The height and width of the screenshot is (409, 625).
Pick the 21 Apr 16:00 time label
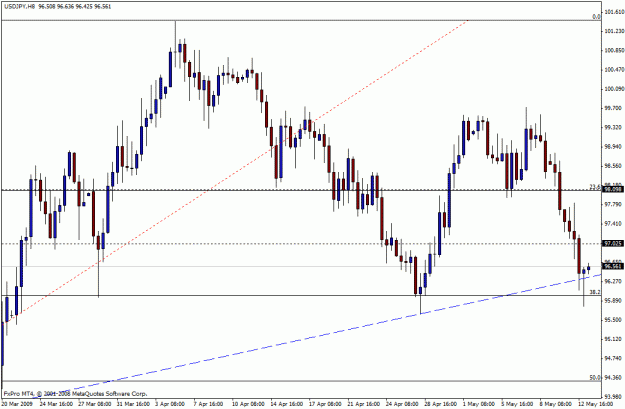point(363,404)
